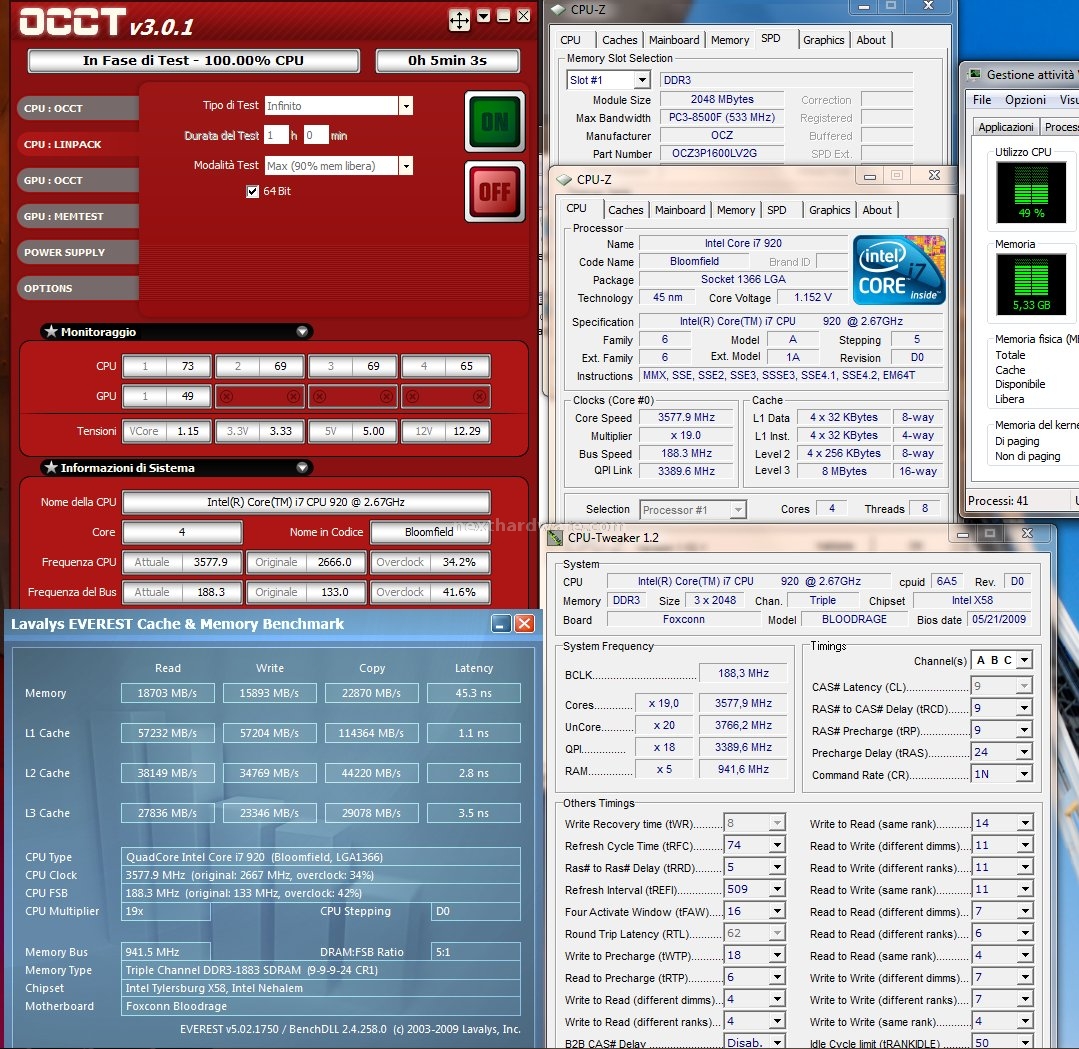The image size is (1079, 1049).
Task: Open the About tab in the front CPU-Z window
Action: (x=877, y=210)
